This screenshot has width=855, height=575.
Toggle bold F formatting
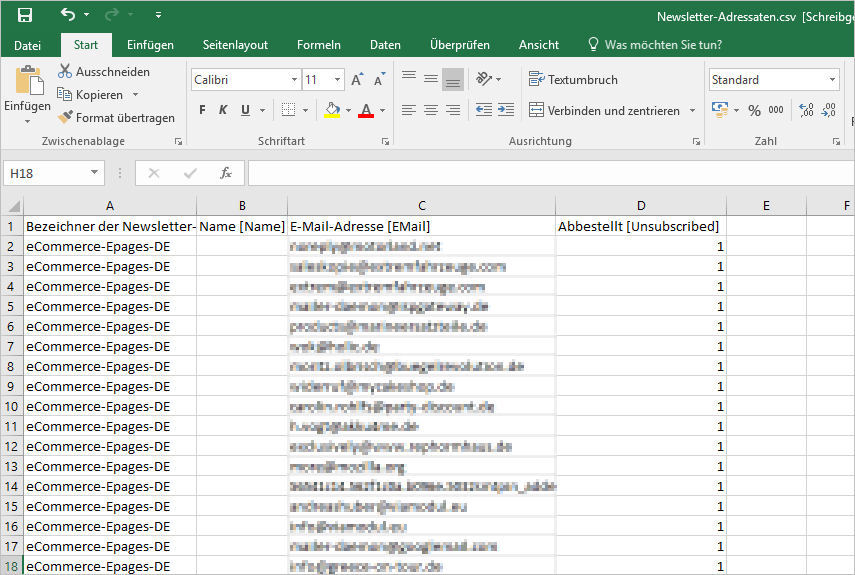point(202,110)
